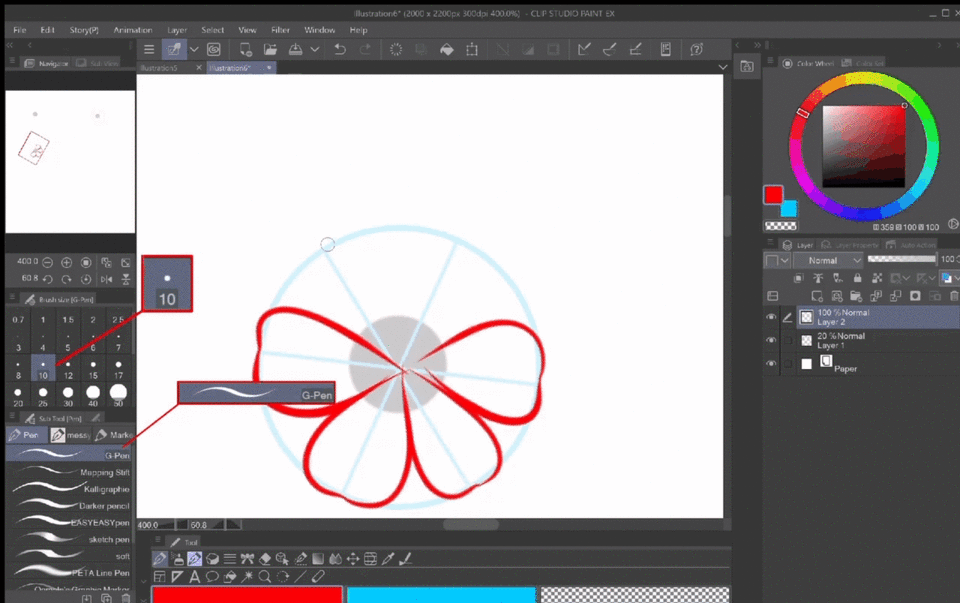The height and width of the screenshot is (603, 960).
Task: Hide Layer 2 using its eye icon
Action: pyautogui.click(x=771, y=317)
